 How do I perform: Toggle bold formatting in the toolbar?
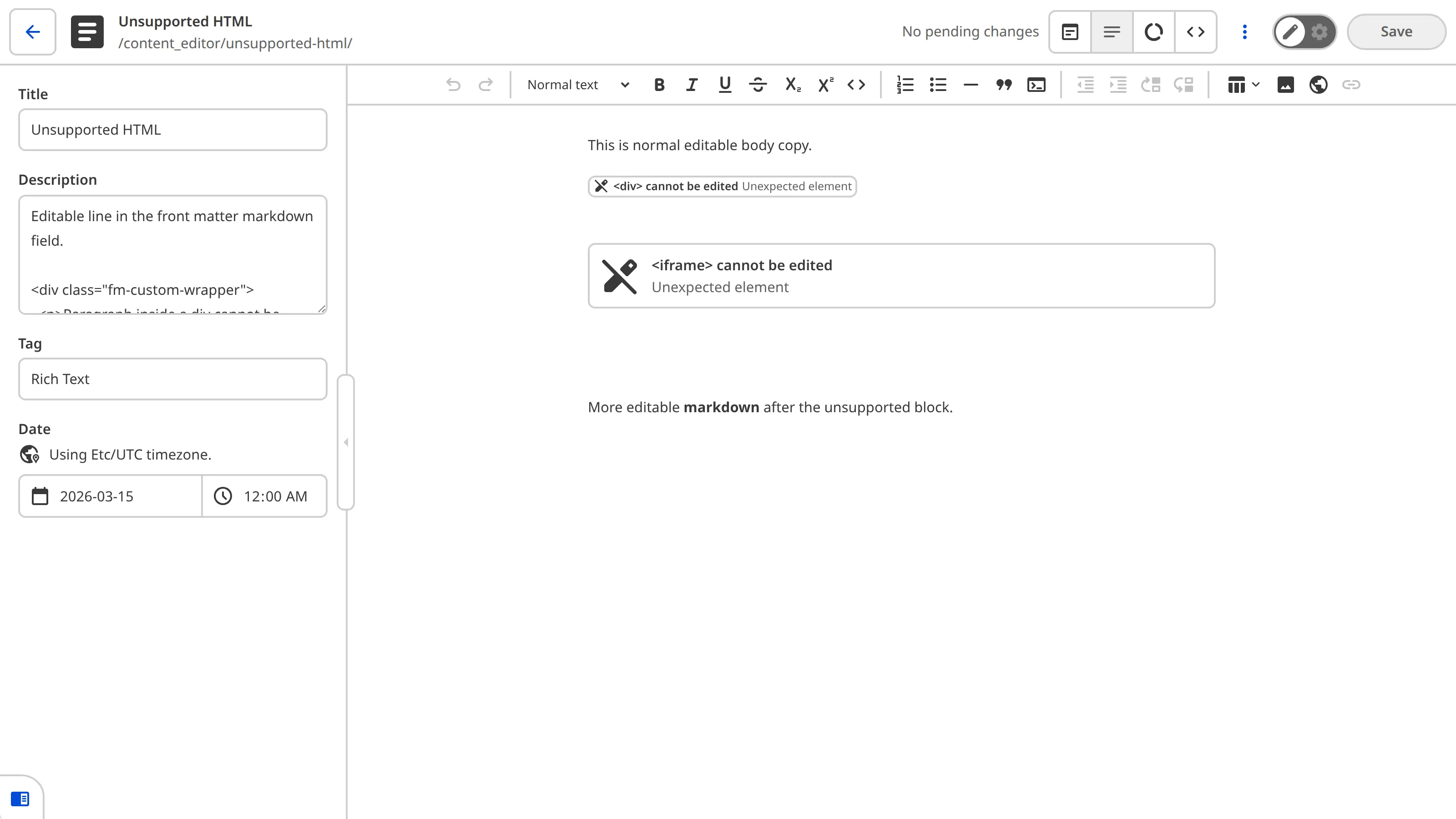tap(658, 85)
